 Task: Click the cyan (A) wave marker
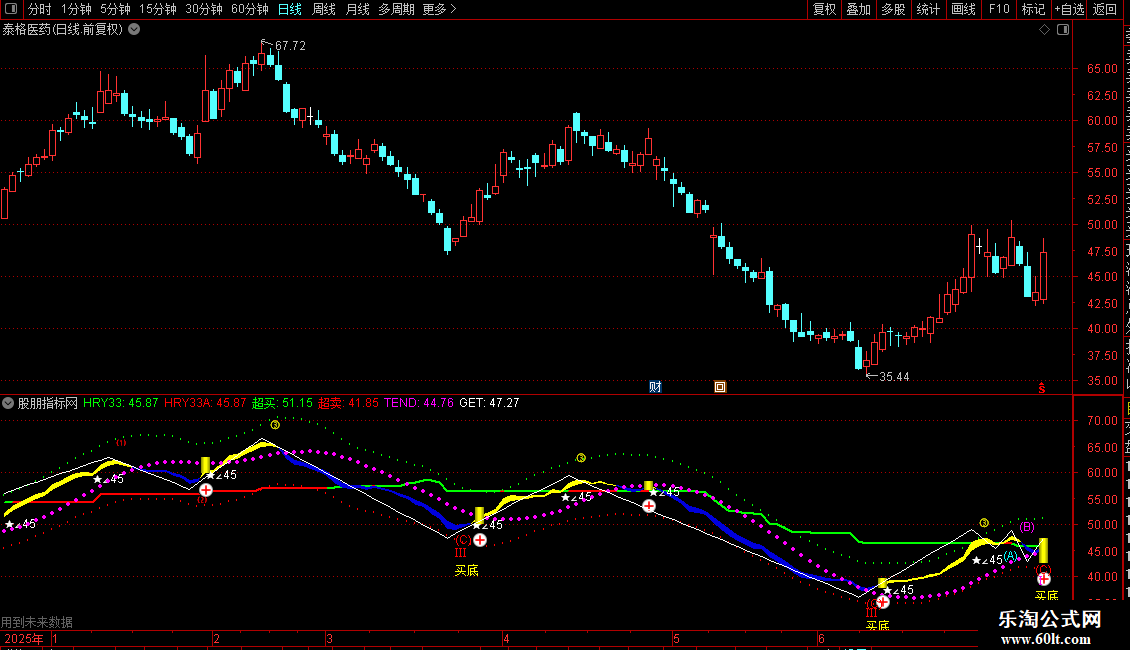[x=1010, y=556]
